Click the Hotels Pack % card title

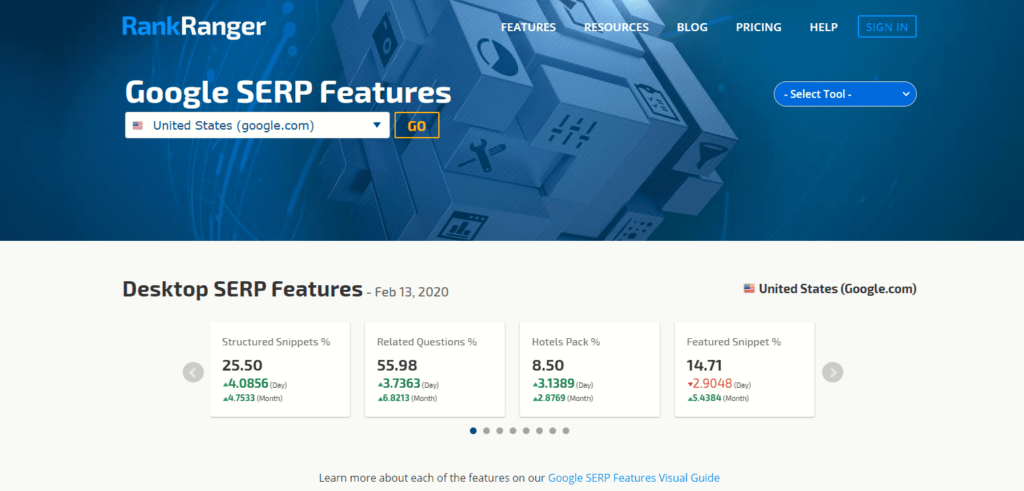tap(566, 342)
